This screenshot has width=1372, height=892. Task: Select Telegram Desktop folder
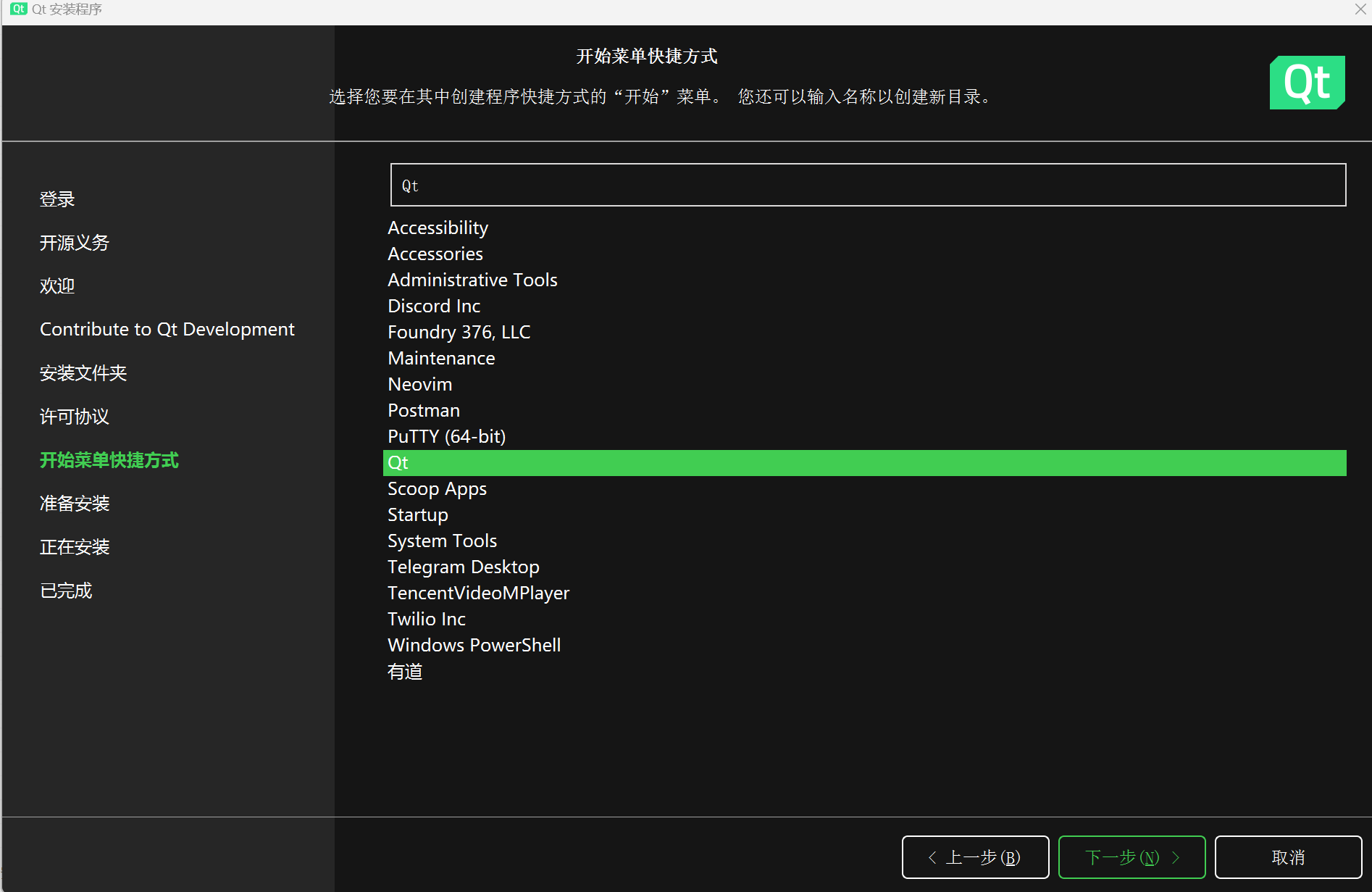pos(864,567)
